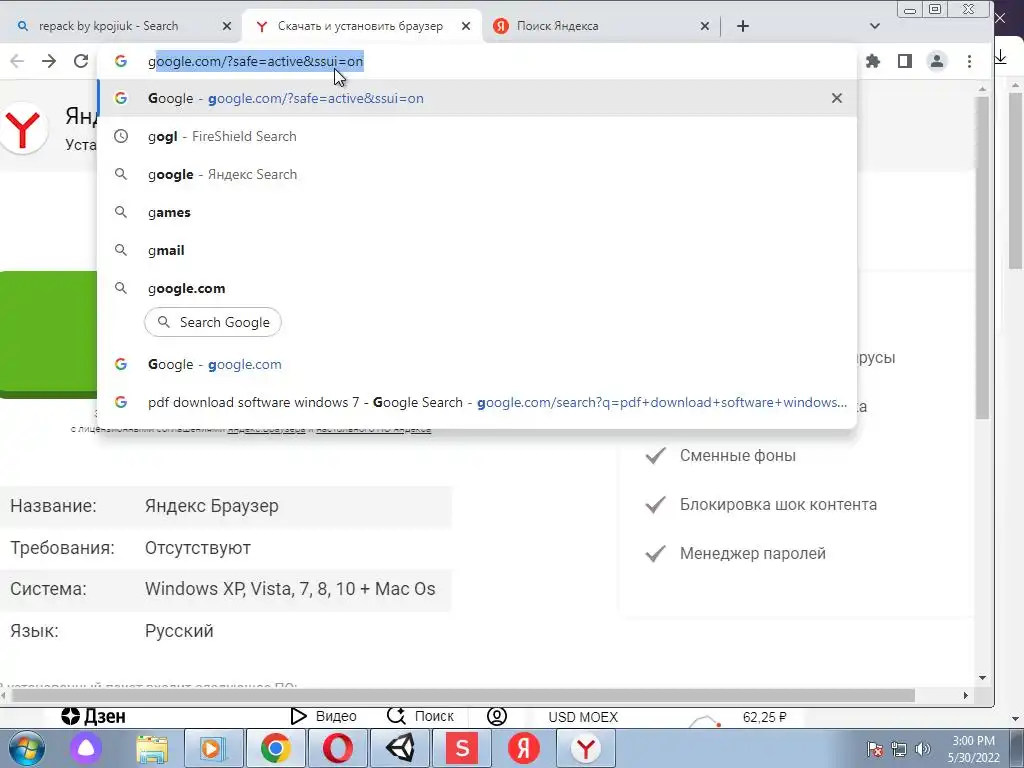Click the 'Русский' language value
This screenshot has width=1024, height=768.
(179, 631)
